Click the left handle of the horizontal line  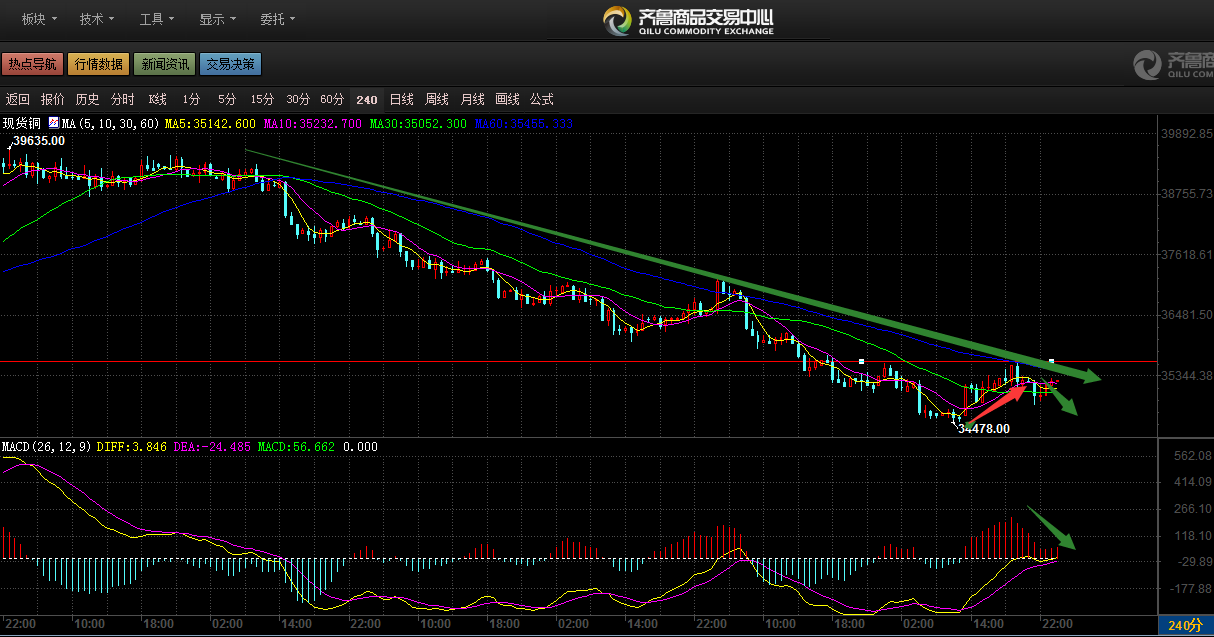861,361
